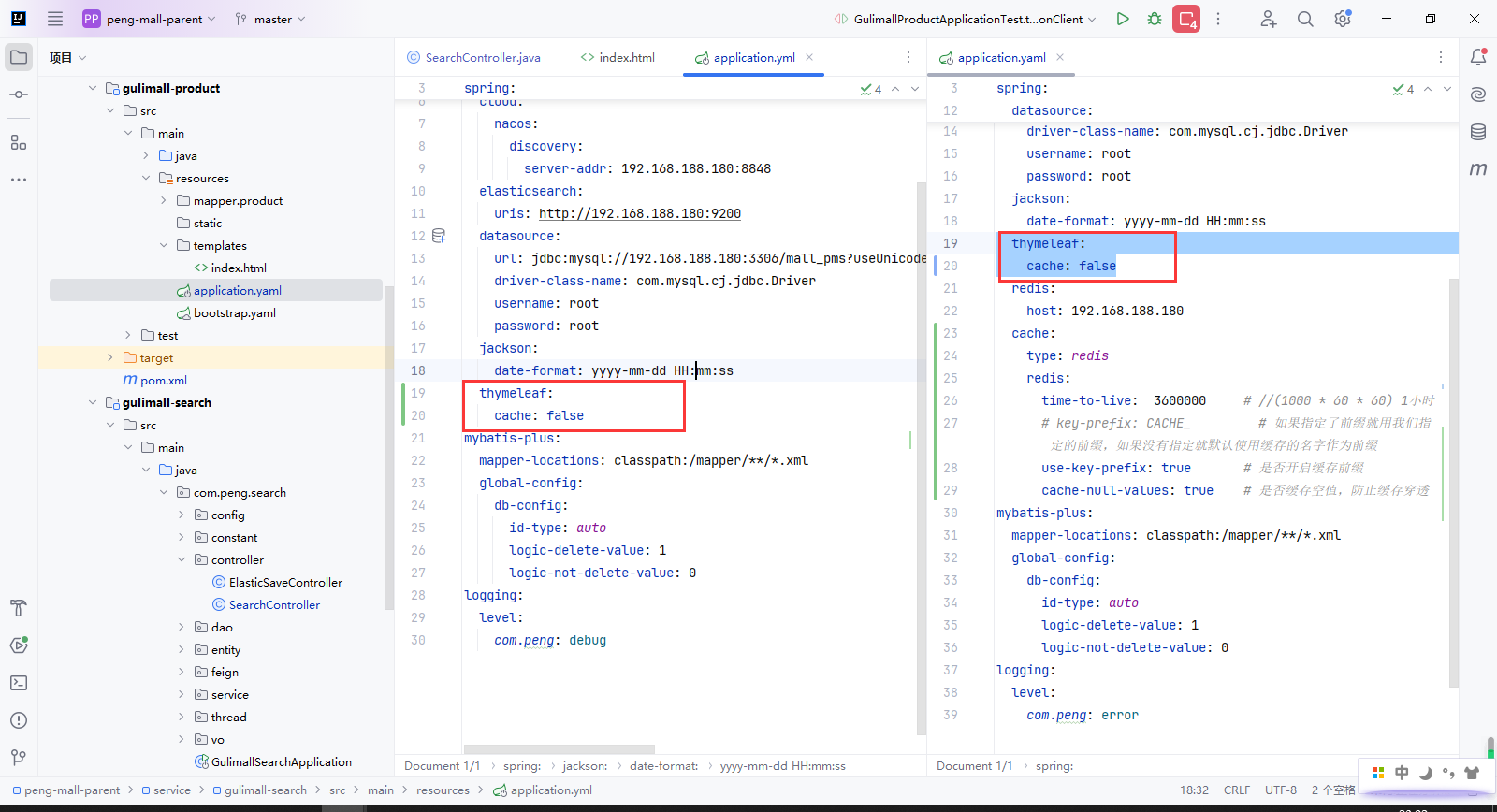Click left editor horizontal scrollbar
The width and height of the screenshot is (1497, 812).
[560, 748]
